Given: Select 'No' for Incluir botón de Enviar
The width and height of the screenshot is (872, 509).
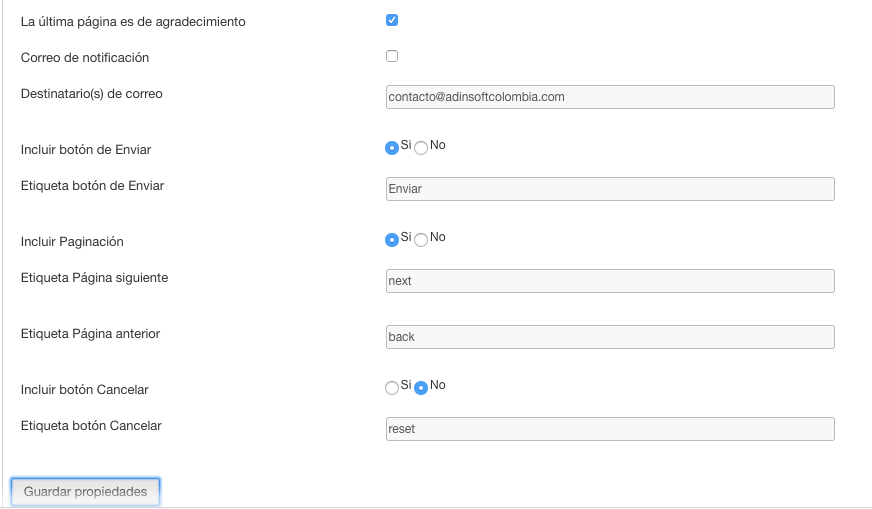Looking at the screenshot, I should pos(421,148).
